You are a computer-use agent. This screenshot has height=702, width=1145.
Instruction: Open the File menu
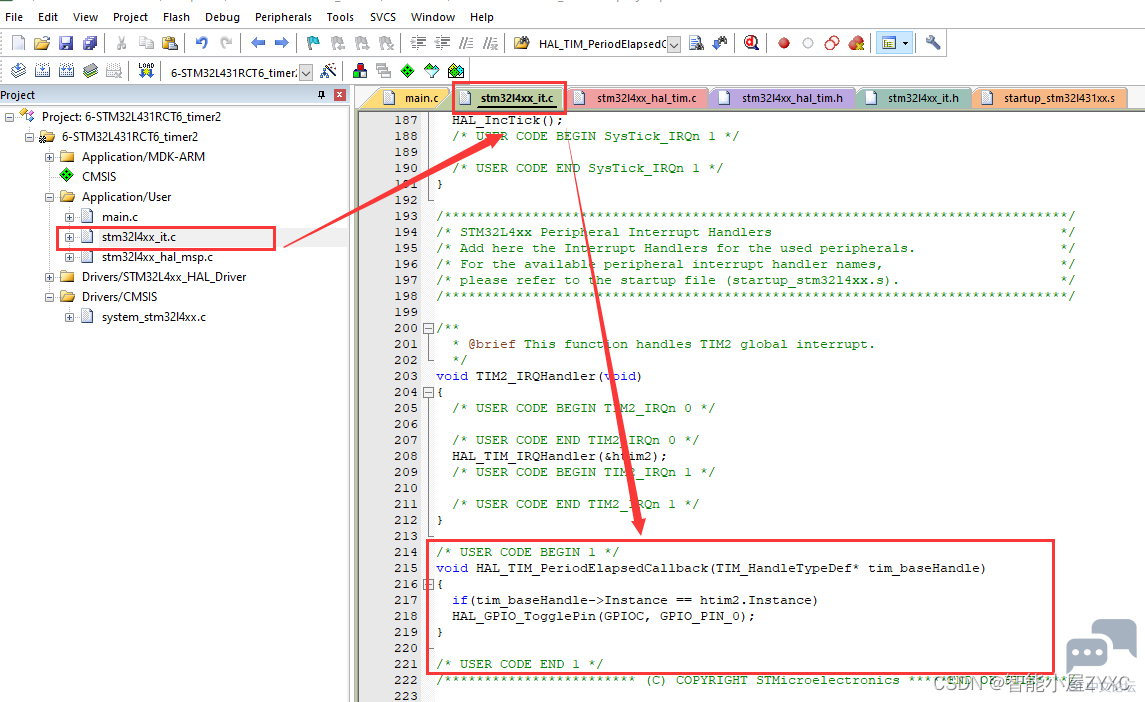click(x=14, y=17)
